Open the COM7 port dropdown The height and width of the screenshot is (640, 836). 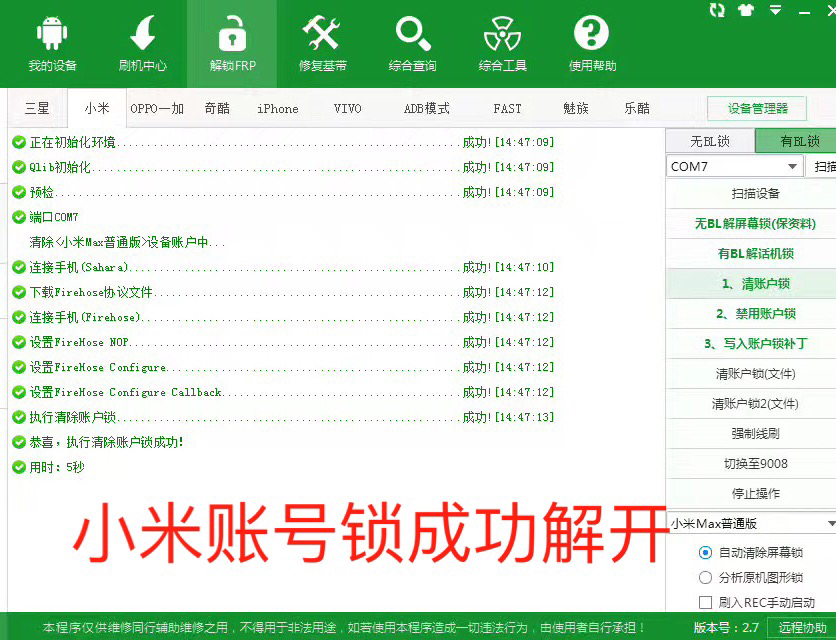tap(733, 166)
